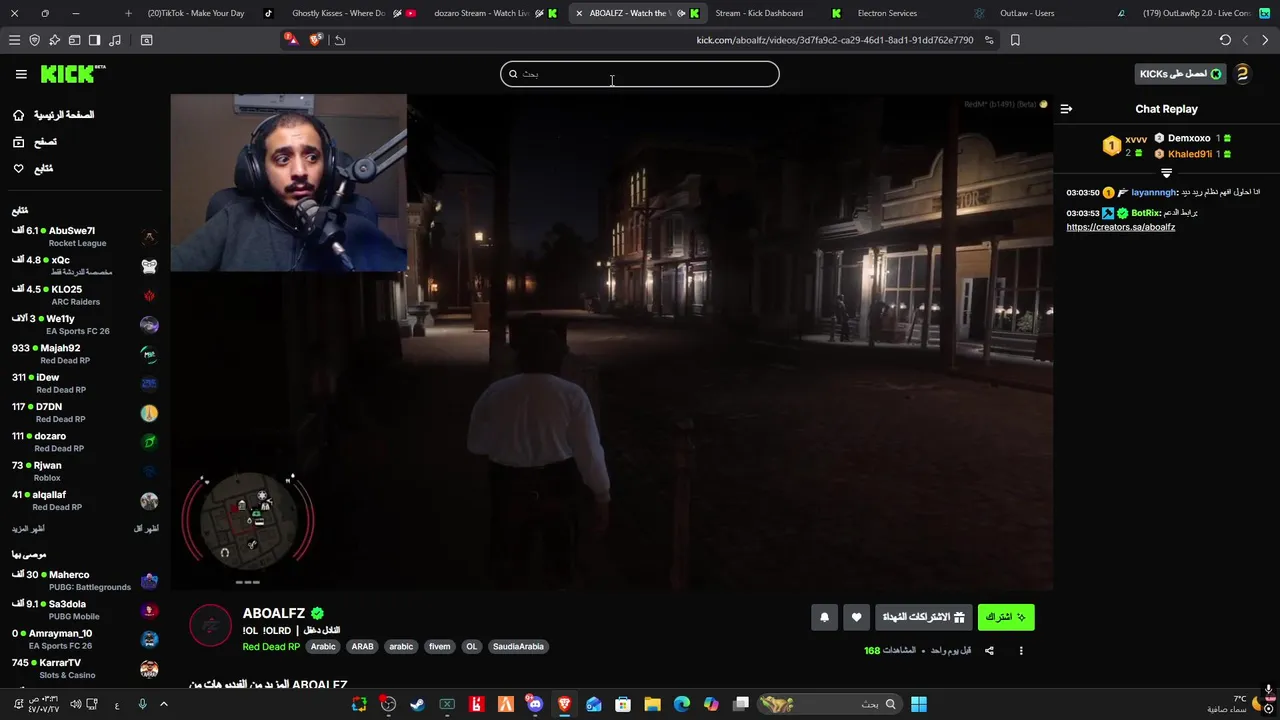Open Steam from the taskbar
This screenshot has width=1280, height=720.
418,704
